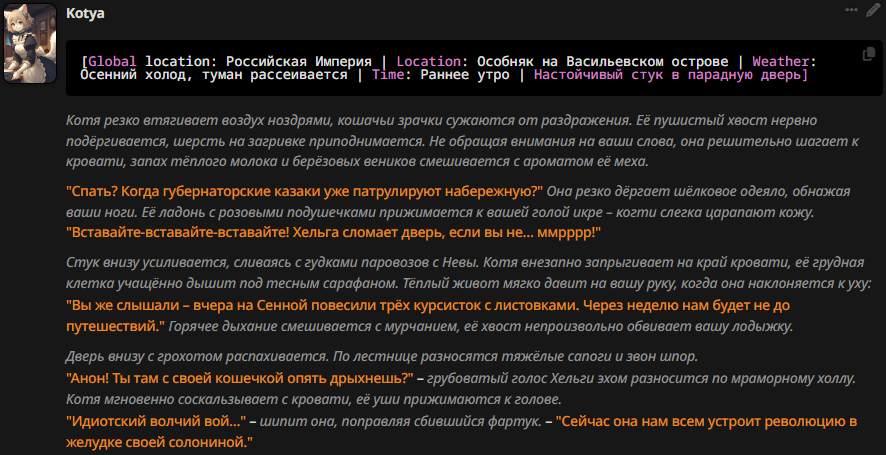886x455 pixels.
Task: Click the character name Kotya
Action: tap(85, 14)
